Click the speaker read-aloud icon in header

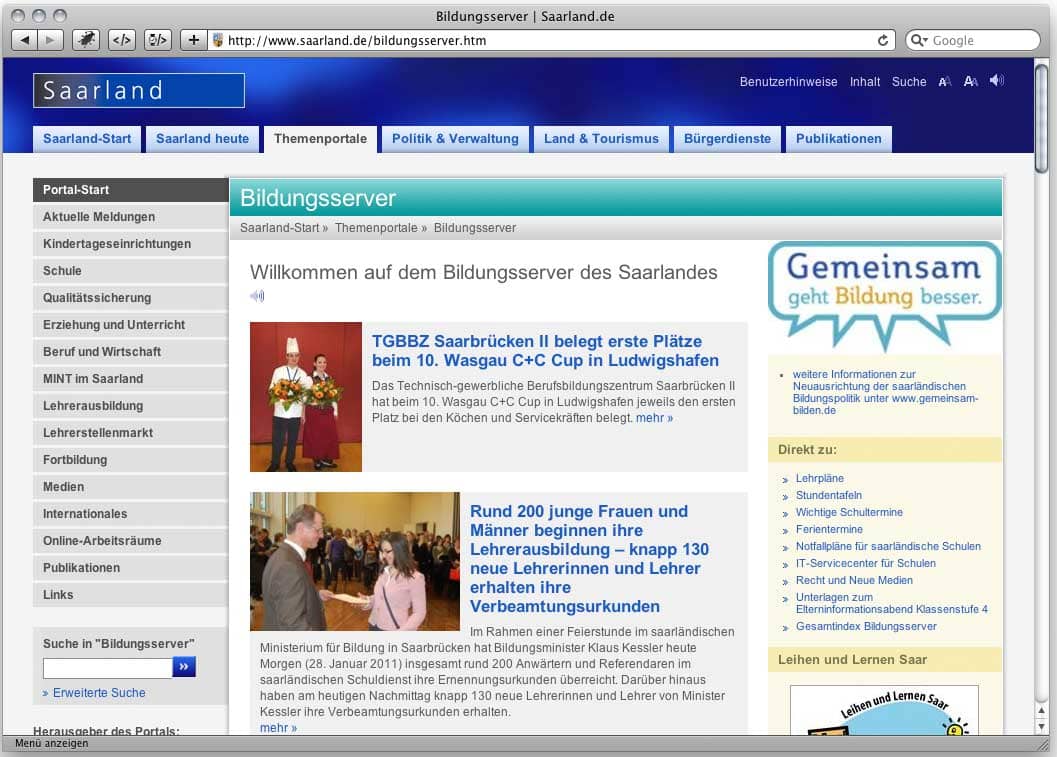tap(997, 81)
